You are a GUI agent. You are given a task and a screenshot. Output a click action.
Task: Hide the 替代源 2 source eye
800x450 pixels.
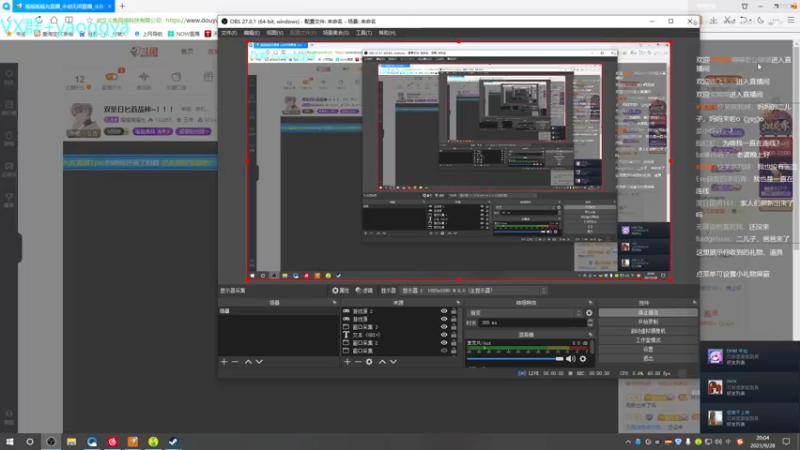coord(444,311)
